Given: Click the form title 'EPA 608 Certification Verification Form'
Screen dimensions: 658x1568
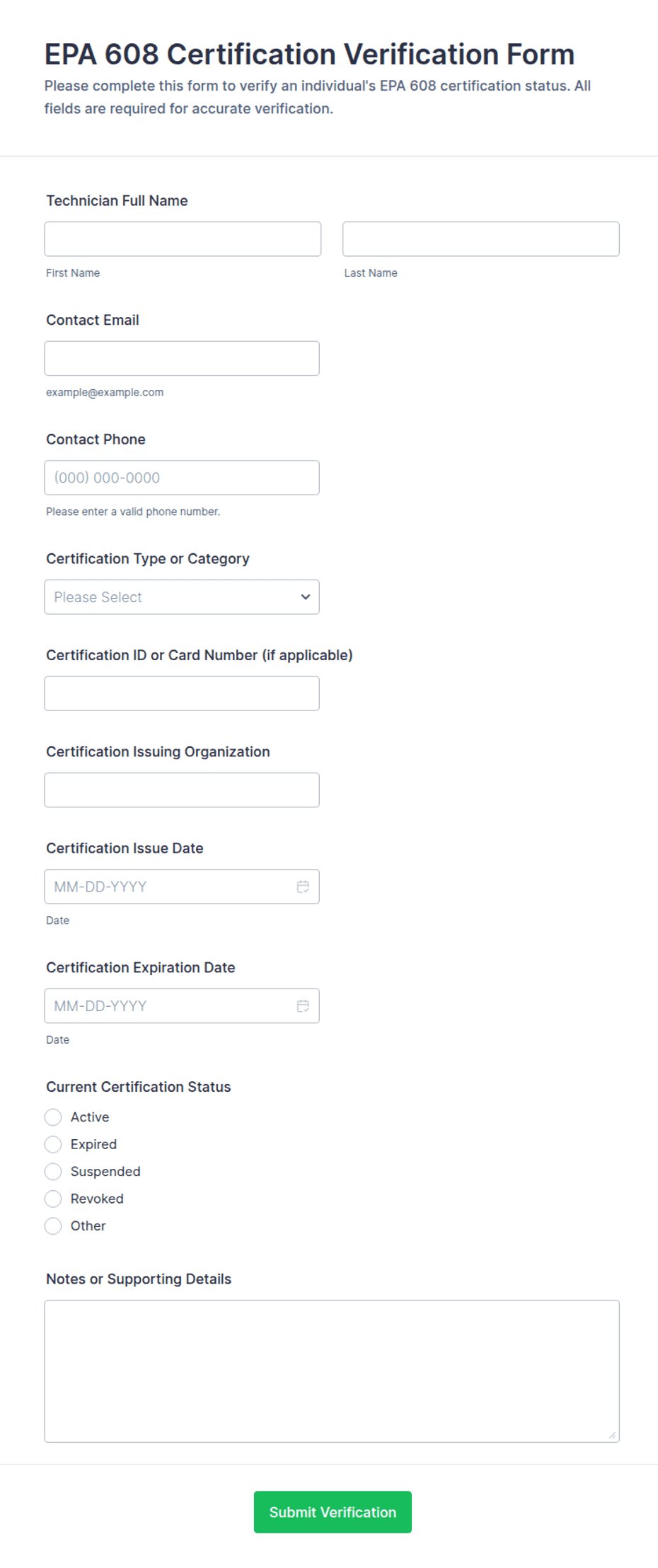Looking at the screenshot, I should pyautogui.click(x=309, y=54).
